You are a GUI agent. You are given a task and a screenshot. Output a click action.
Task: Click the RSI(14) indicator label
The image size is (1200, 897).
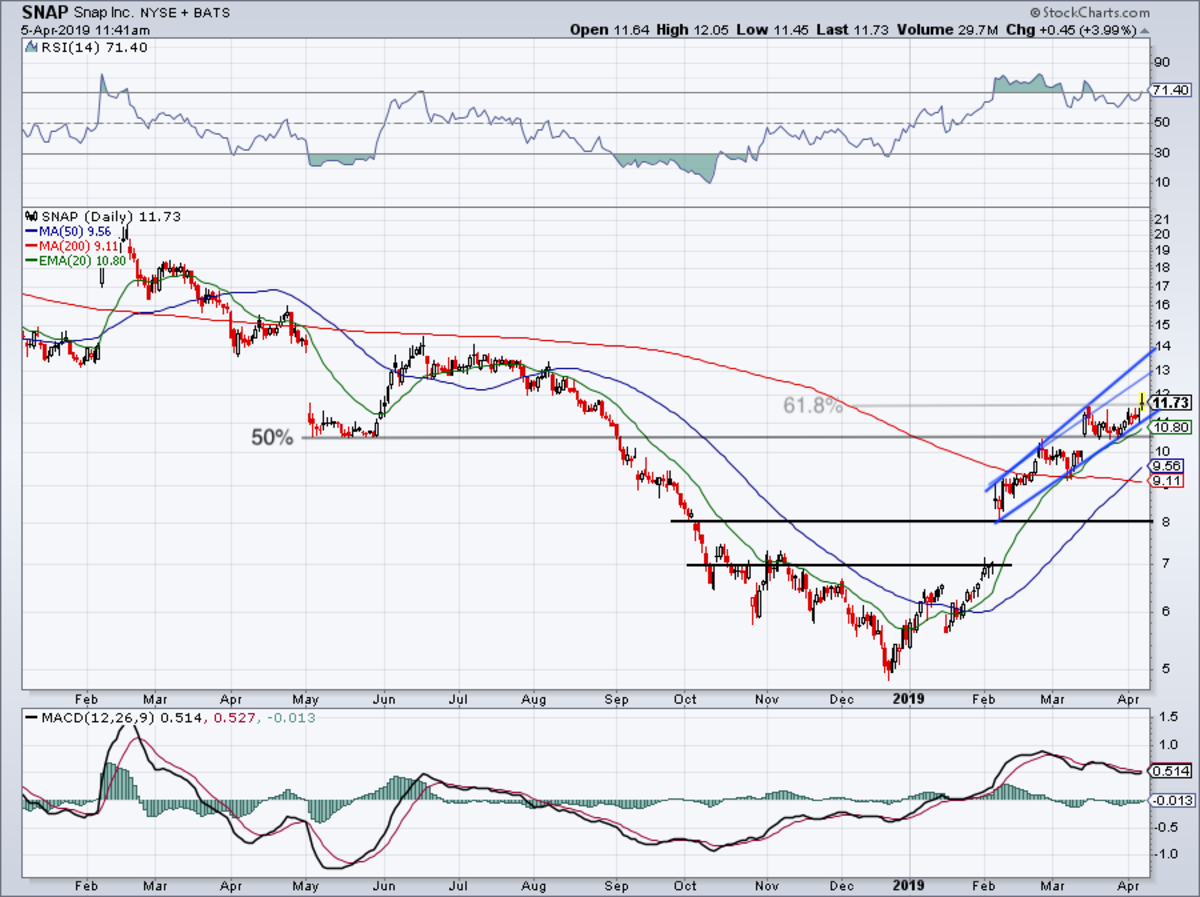tap(68, 47)
